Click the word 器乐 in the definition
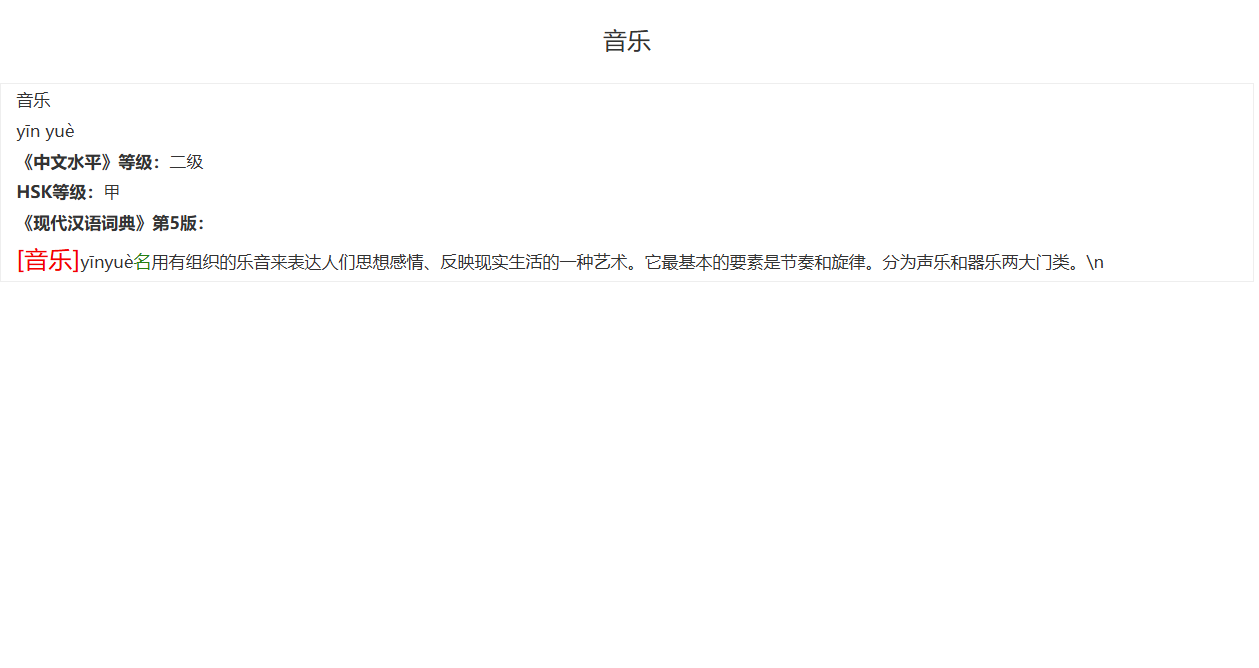 point(984,263)
